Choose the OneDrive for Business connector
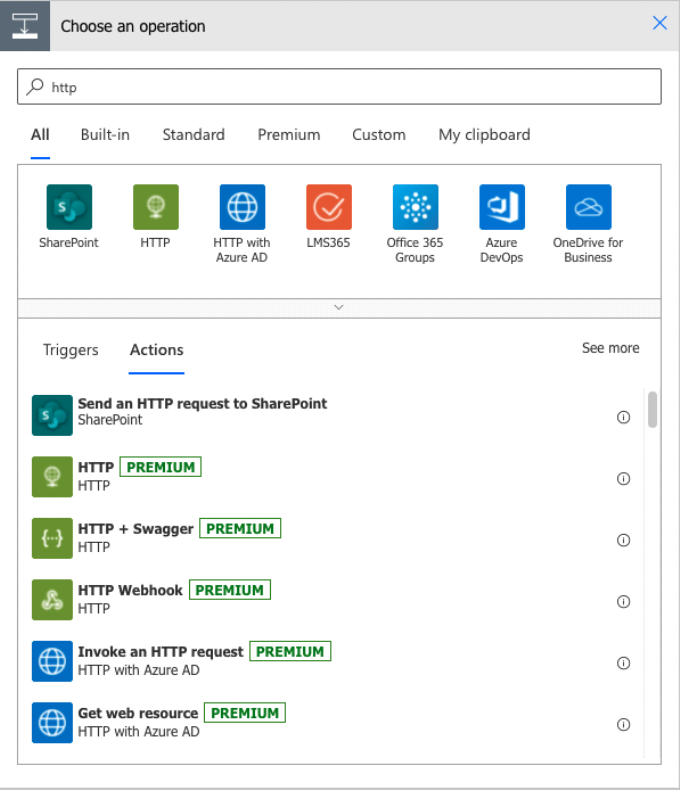Viewport: 681px width, 791px height. pyautogui.click(x=588, y=207)
